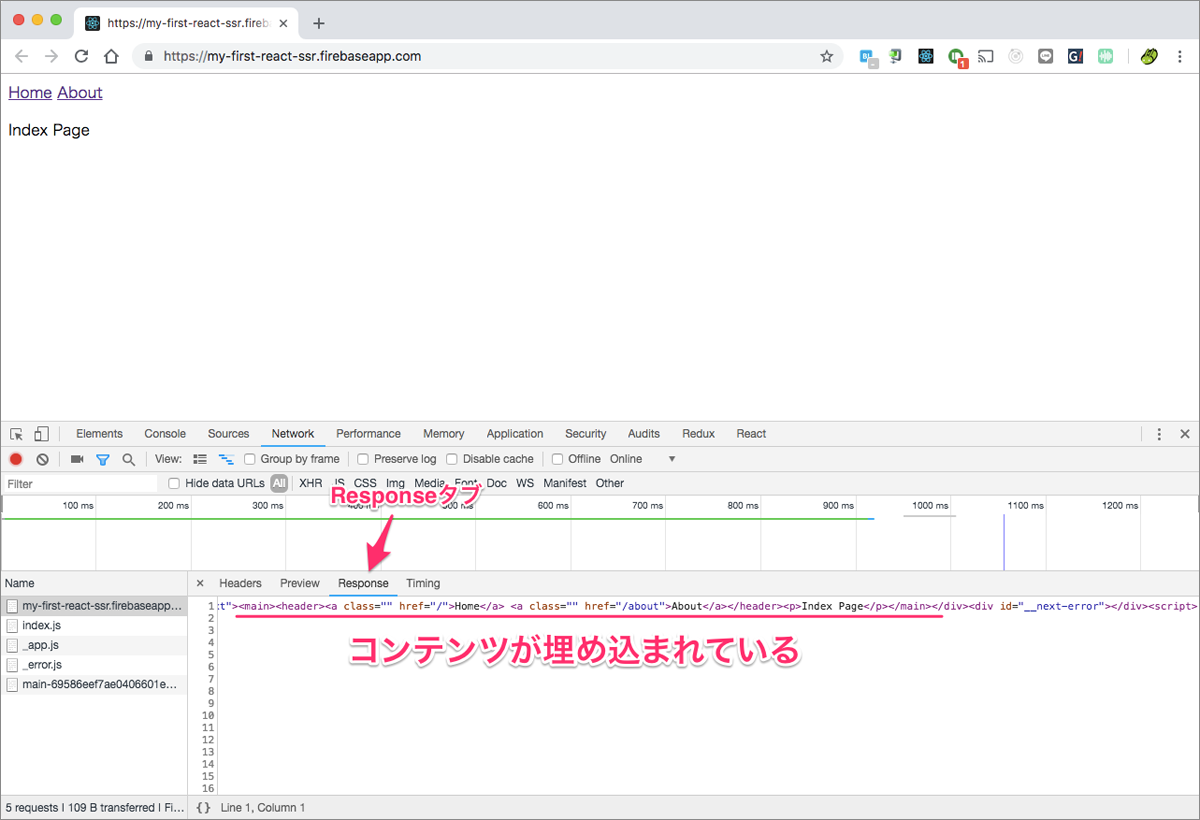Image resolution: width=1200 pixels, height=820 pixels.
Task: Toggle the network filter funnel icon
Action: 102,459
